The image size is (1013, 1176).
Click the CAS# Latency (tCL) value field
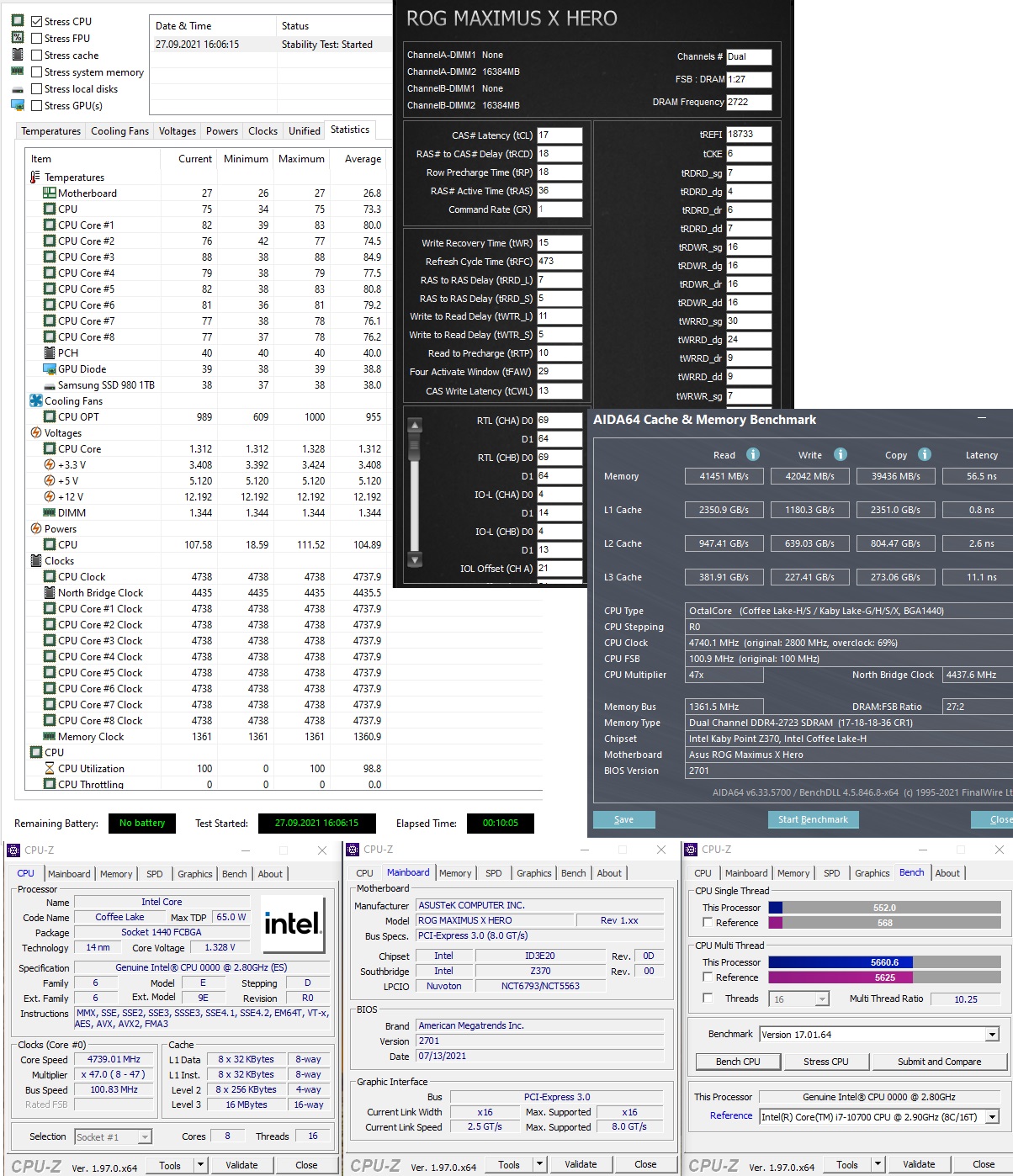560,135
